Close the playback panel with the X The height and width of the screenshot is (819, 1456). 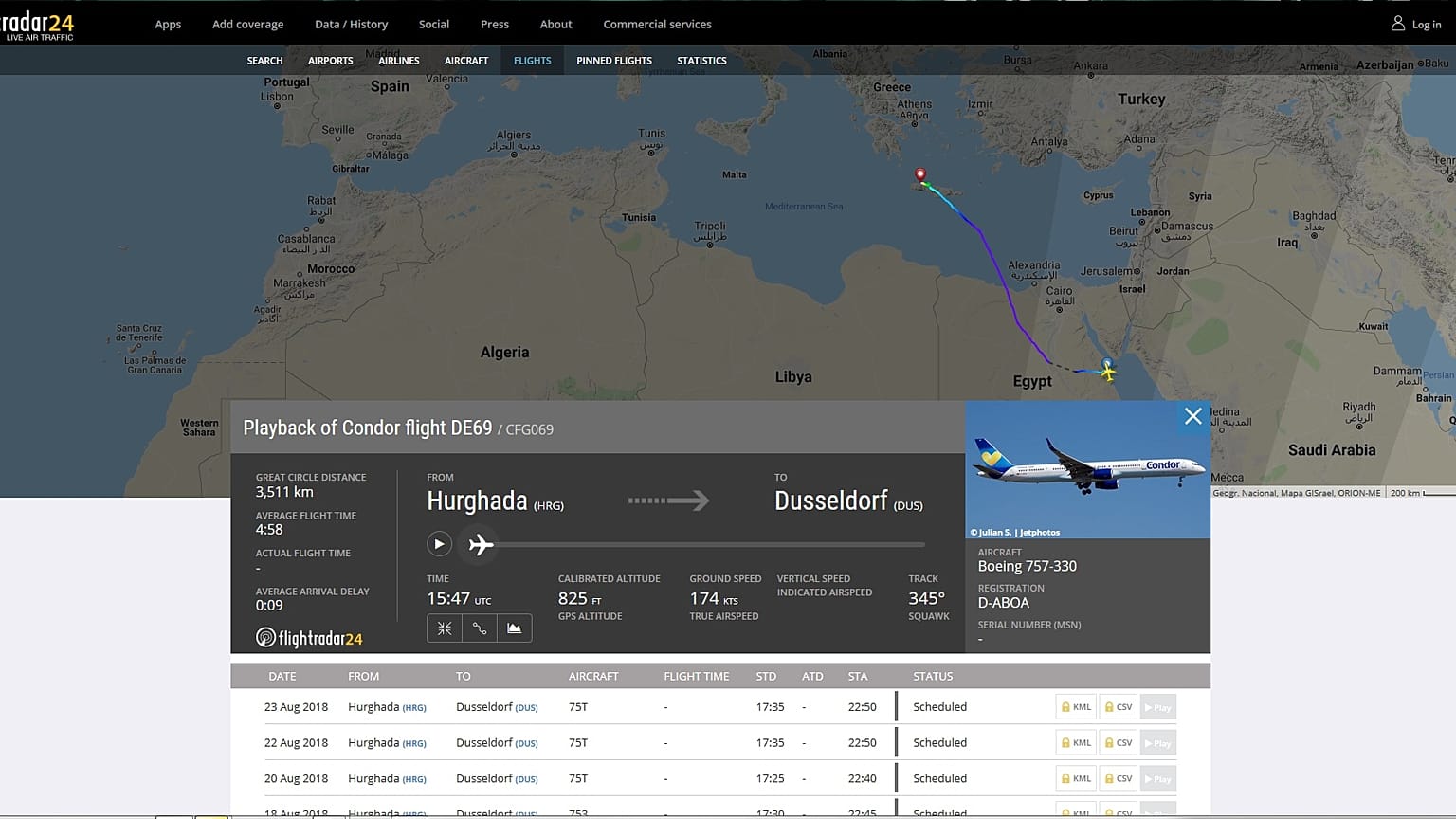(1192, 416)
